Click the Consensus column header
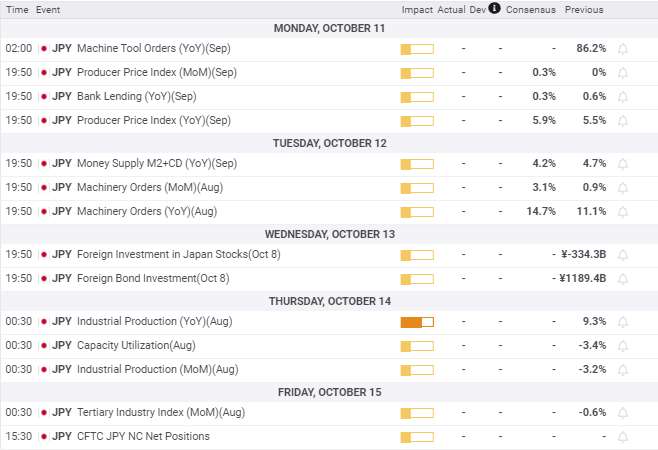Viewport: 658px width, 450px height. (x=530, y=10)
